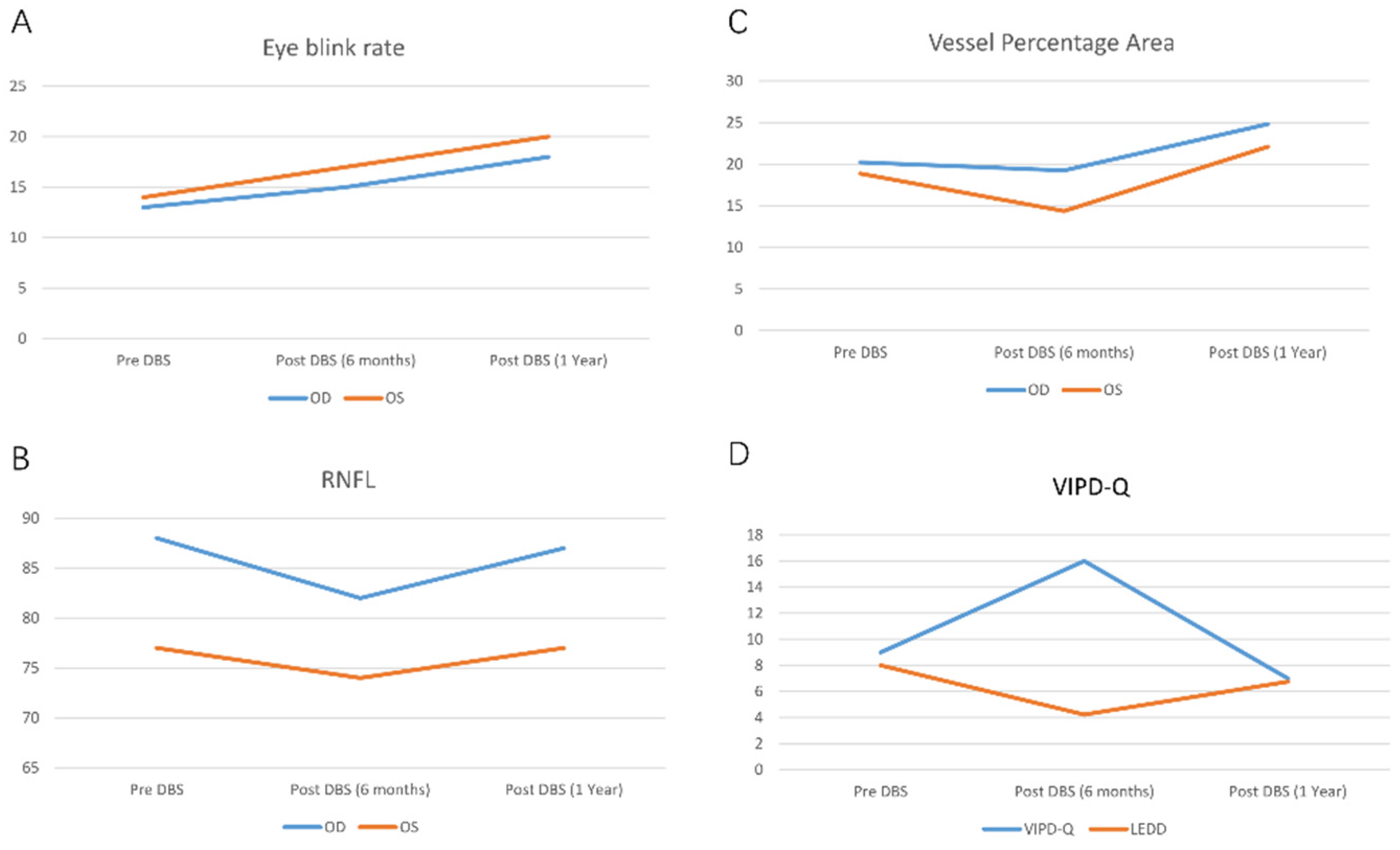Select the blue OD legend swatch under the RNFL chart
1400x850 pixels.
pos(303,828)
